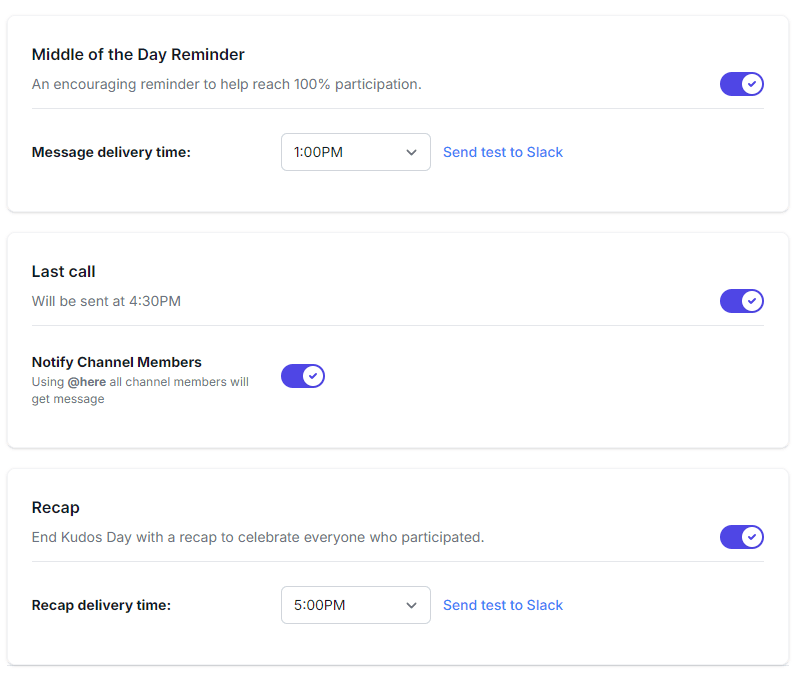Click the Notify Channel Members label
The width and height of the screenshot is (800, 674).
tap(116, 362)
